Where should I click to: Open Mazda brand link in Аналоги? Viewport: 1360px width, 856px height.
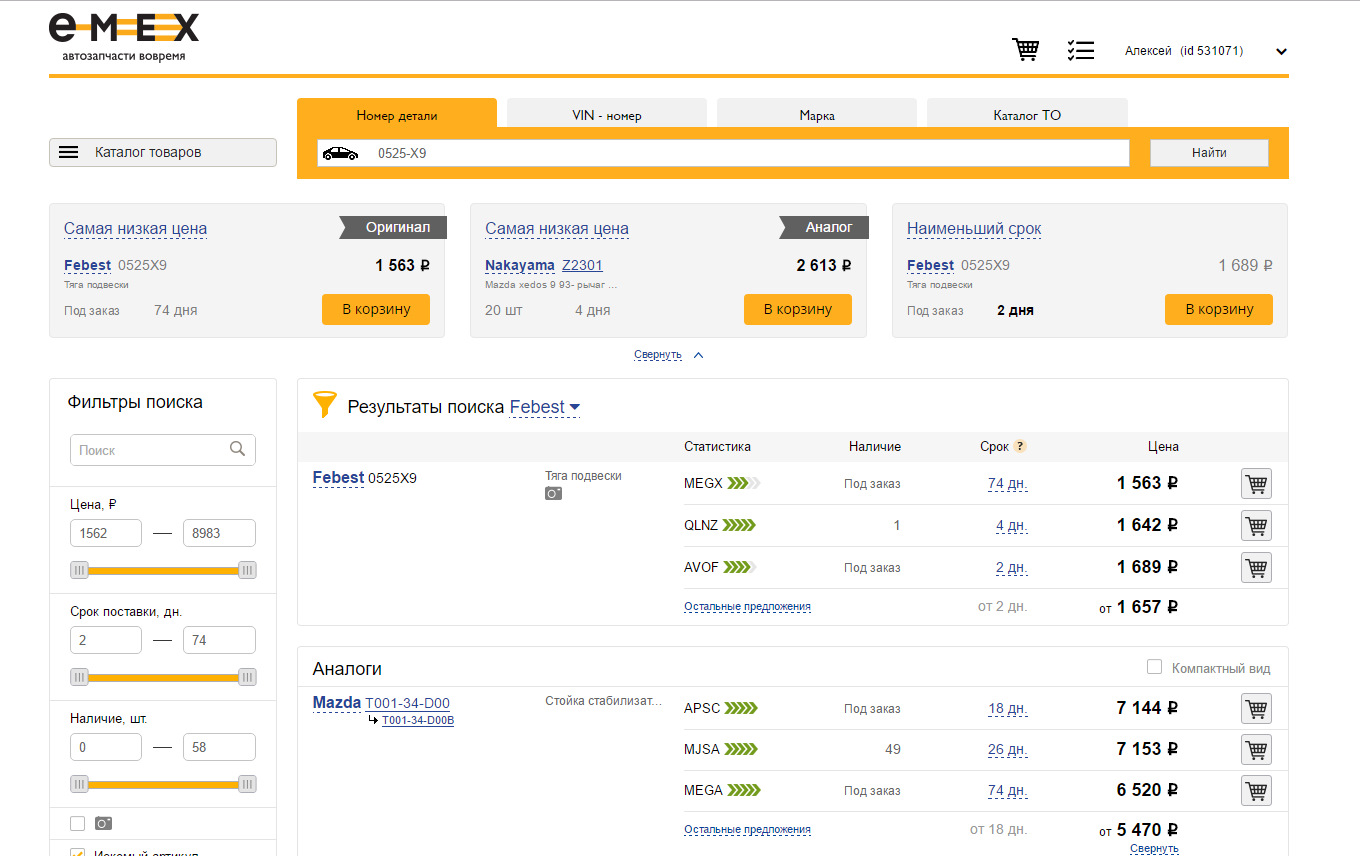[x=337, y=703]
